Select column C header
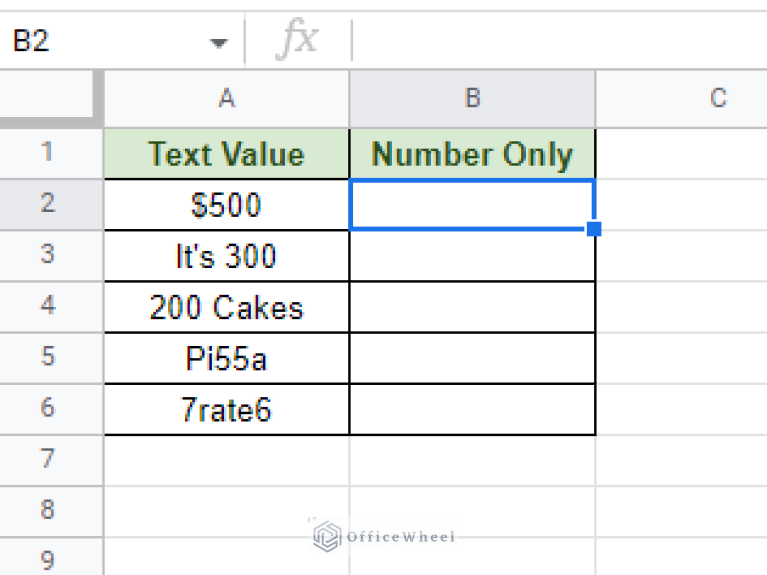This screenshot has height=575, width=767. (717, 98)
